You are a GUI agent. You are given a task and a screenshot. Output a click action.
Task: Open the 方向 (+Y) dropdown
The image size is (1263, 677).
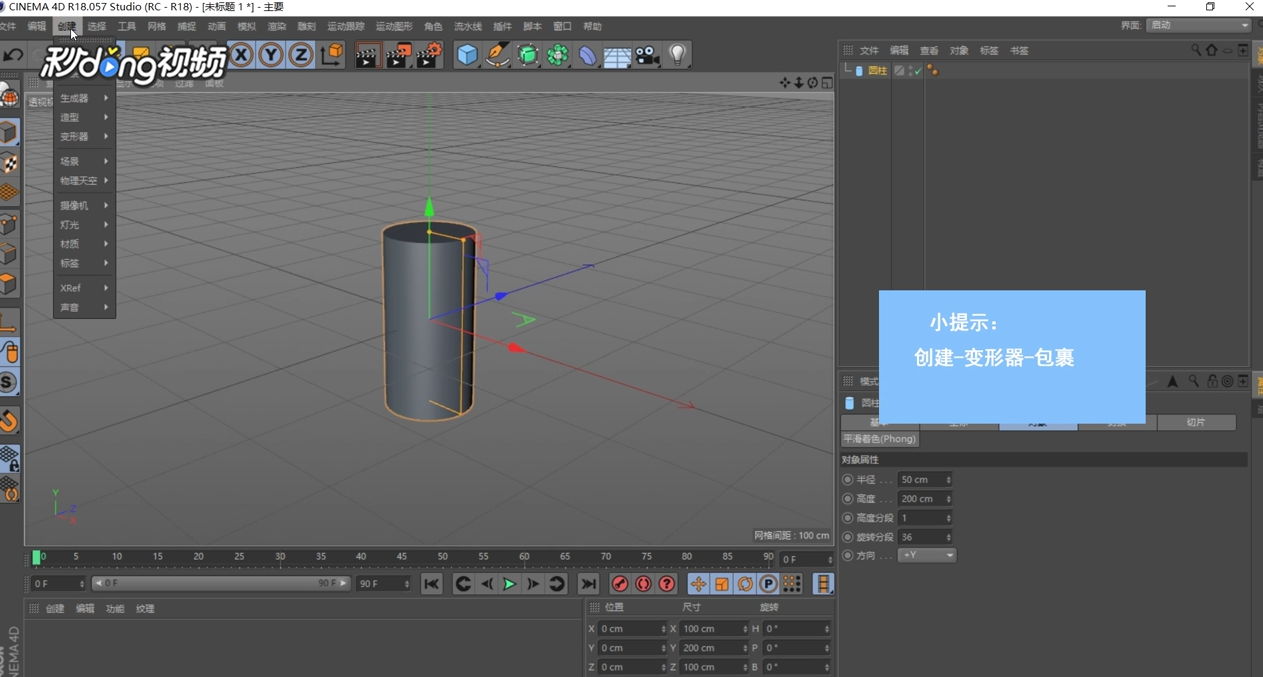(927, 555)
